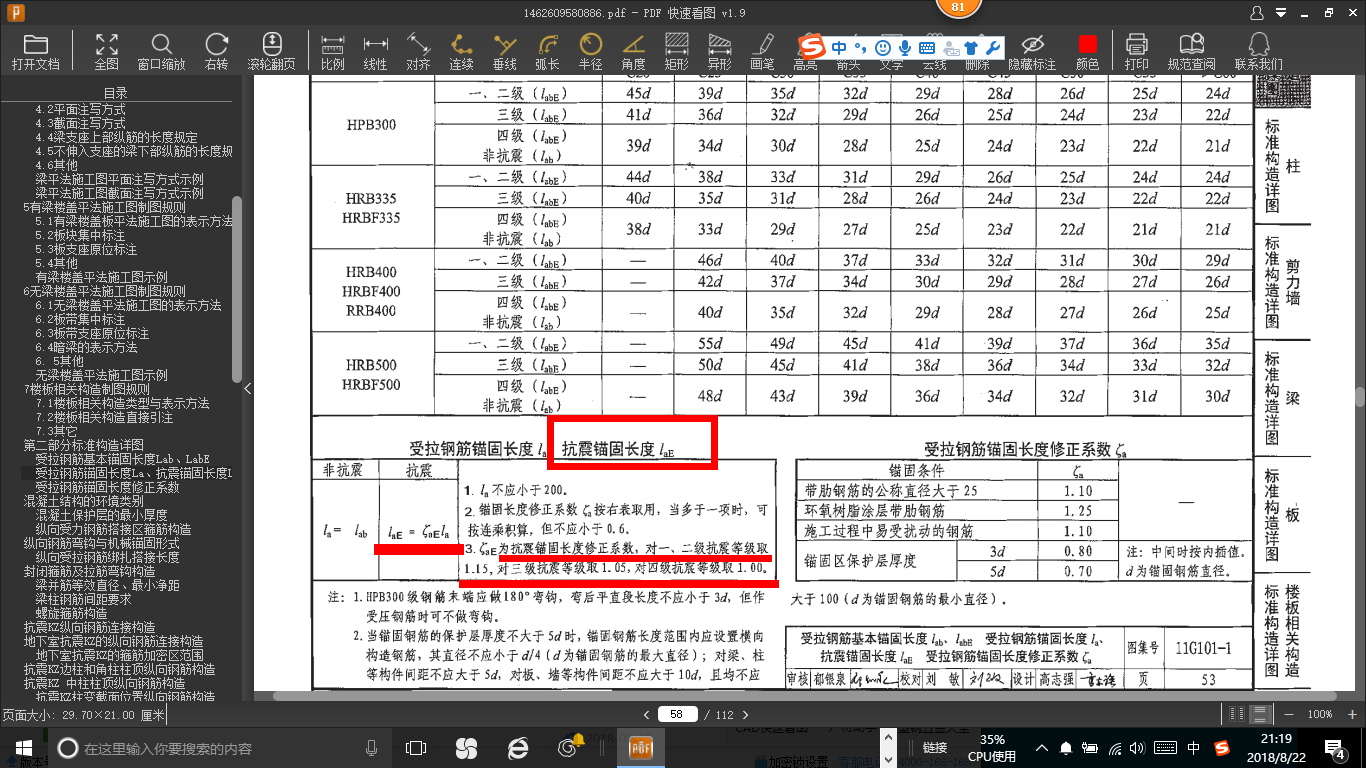Open bookmark 混凝土结构的环境类别
The image size is (1366, 768).
click(x=84, y=501)
